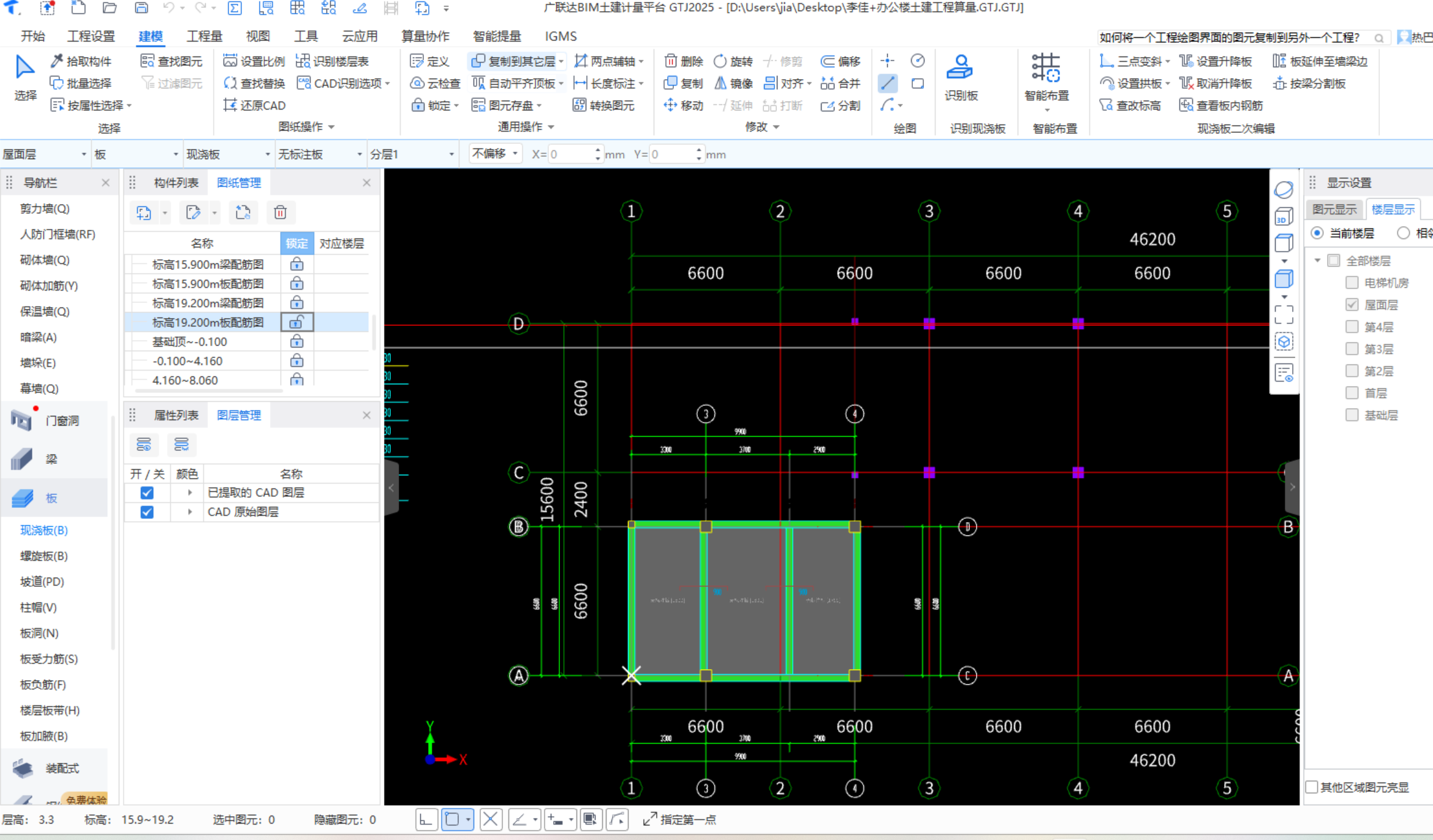Expand CAD 原始图层 row arrow

pos(190,512)
